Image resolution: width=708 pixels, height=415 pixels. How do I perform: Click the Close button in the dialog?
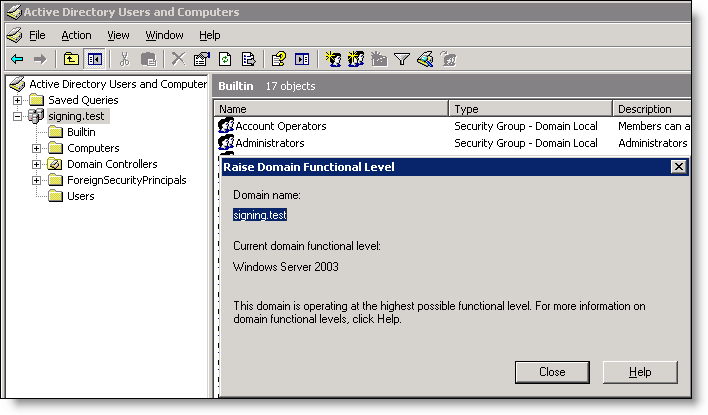pos(552,372)
